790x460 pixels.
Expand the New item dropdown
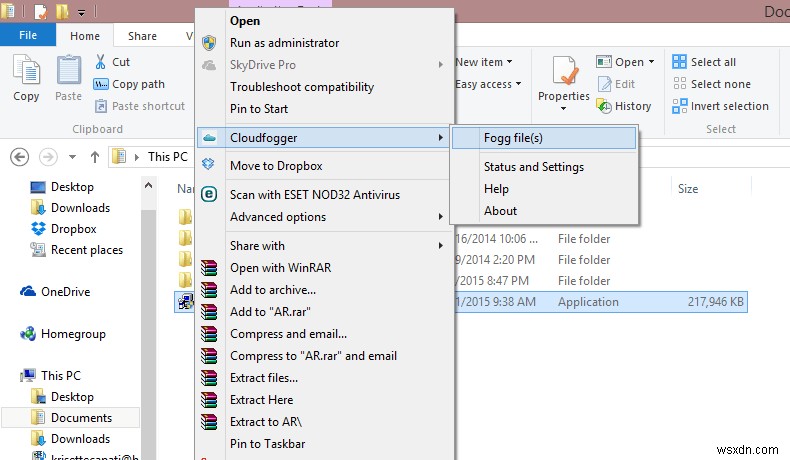[x=509, y=62]
